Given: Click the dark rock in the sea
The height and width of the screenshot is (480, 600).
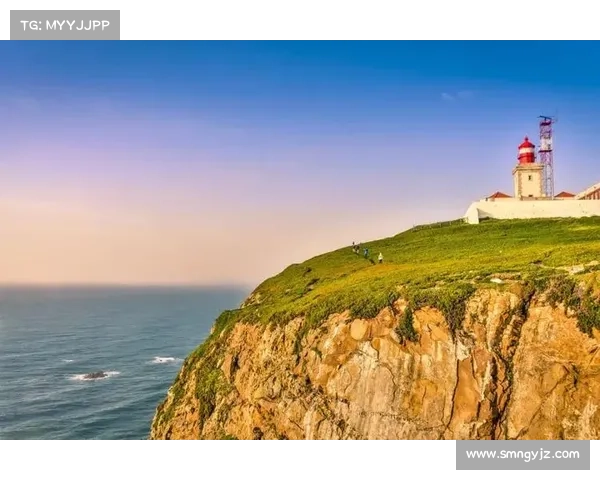Looking at the screenshot, I should click(x=94, y=376).
